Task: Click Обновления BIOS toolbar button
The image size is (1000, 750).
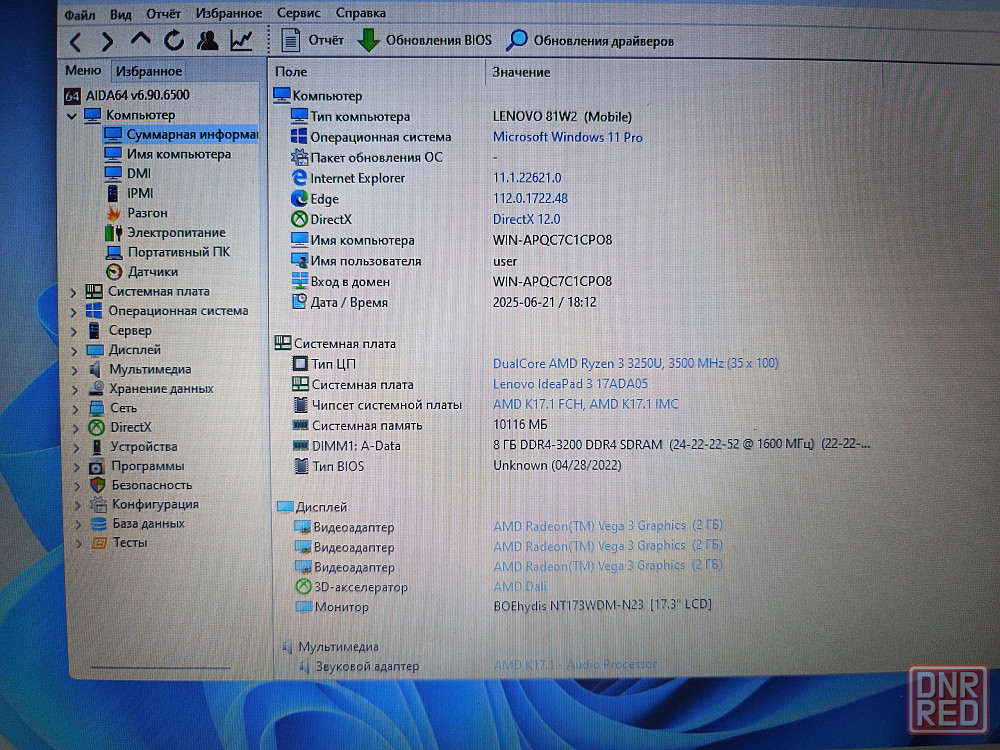Action: [424, 41]
